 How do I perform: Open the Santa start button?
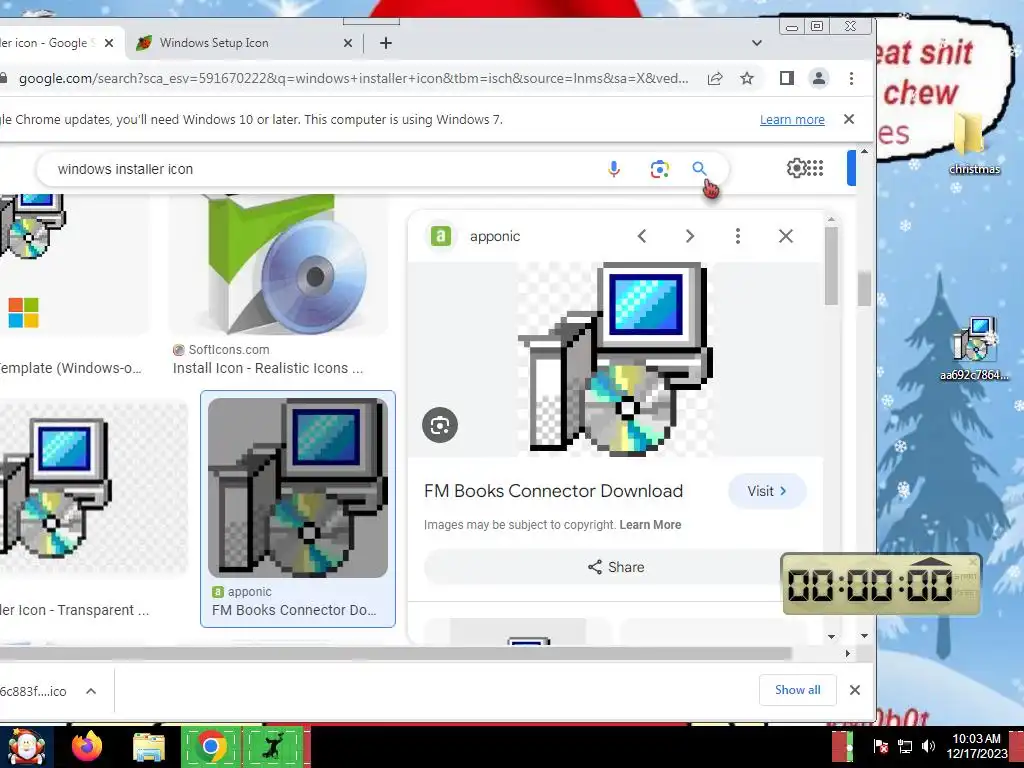pyautogui.click(x=26, y=746)
